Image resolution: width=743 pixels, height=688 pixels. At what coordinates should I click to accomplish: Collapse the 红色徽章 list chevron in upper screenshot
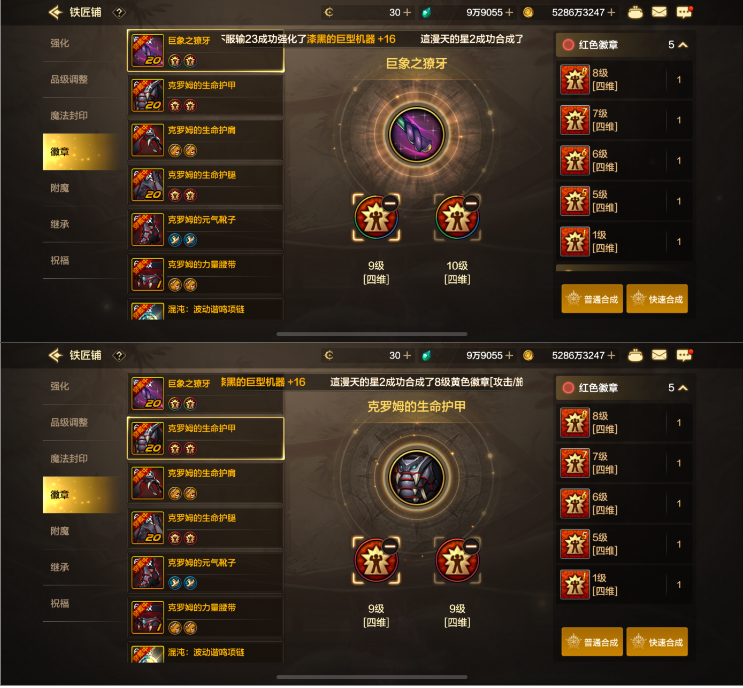pos(683,45)
